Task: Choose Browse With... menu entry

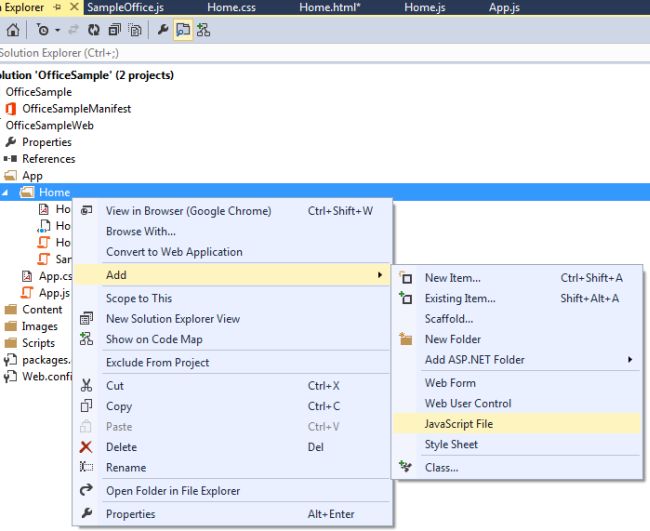Action: [x=232, y=231]
